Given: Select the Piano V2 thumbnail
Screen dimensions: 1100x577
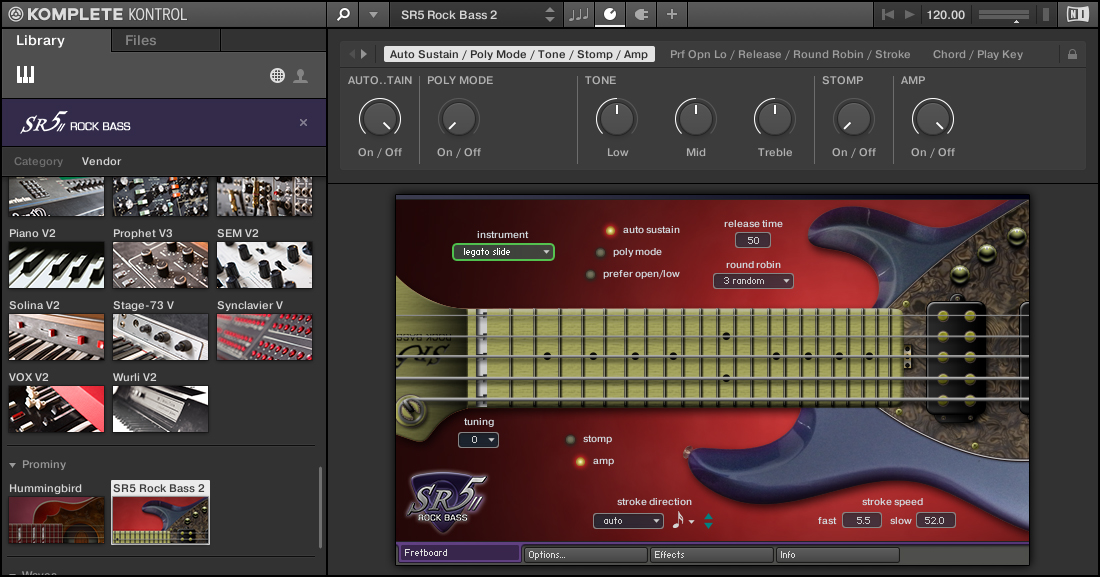Looking at the screenshot, I should [56, 265].
